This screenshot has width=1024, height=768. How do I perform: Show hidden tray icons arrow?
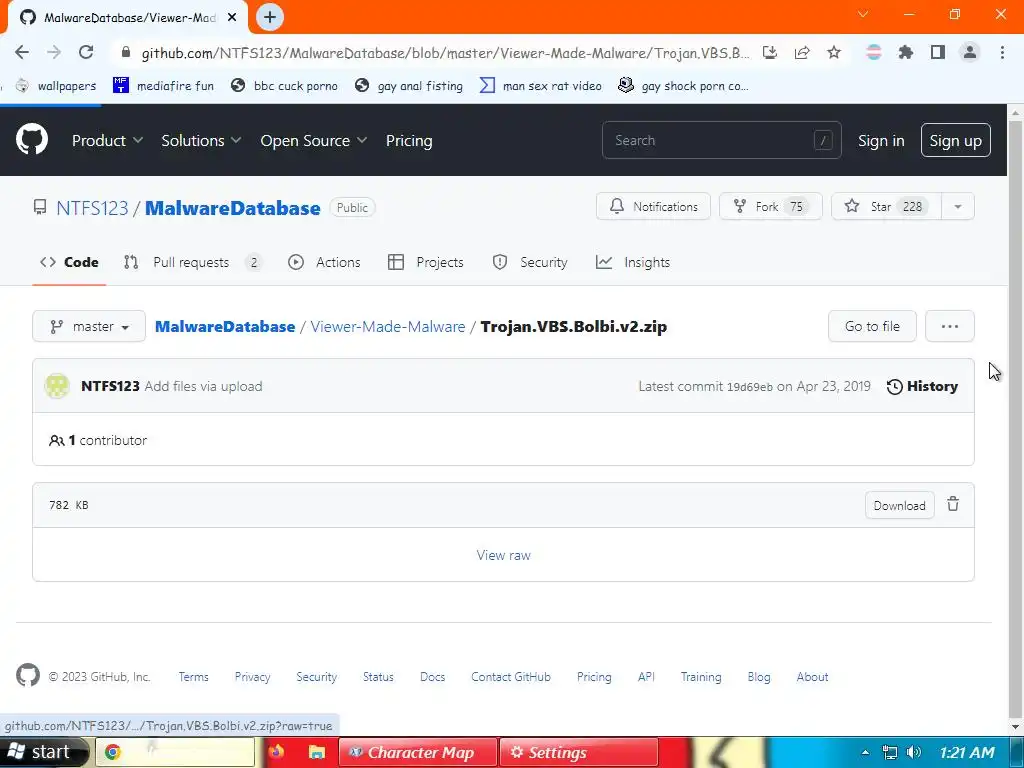(865, 752)
